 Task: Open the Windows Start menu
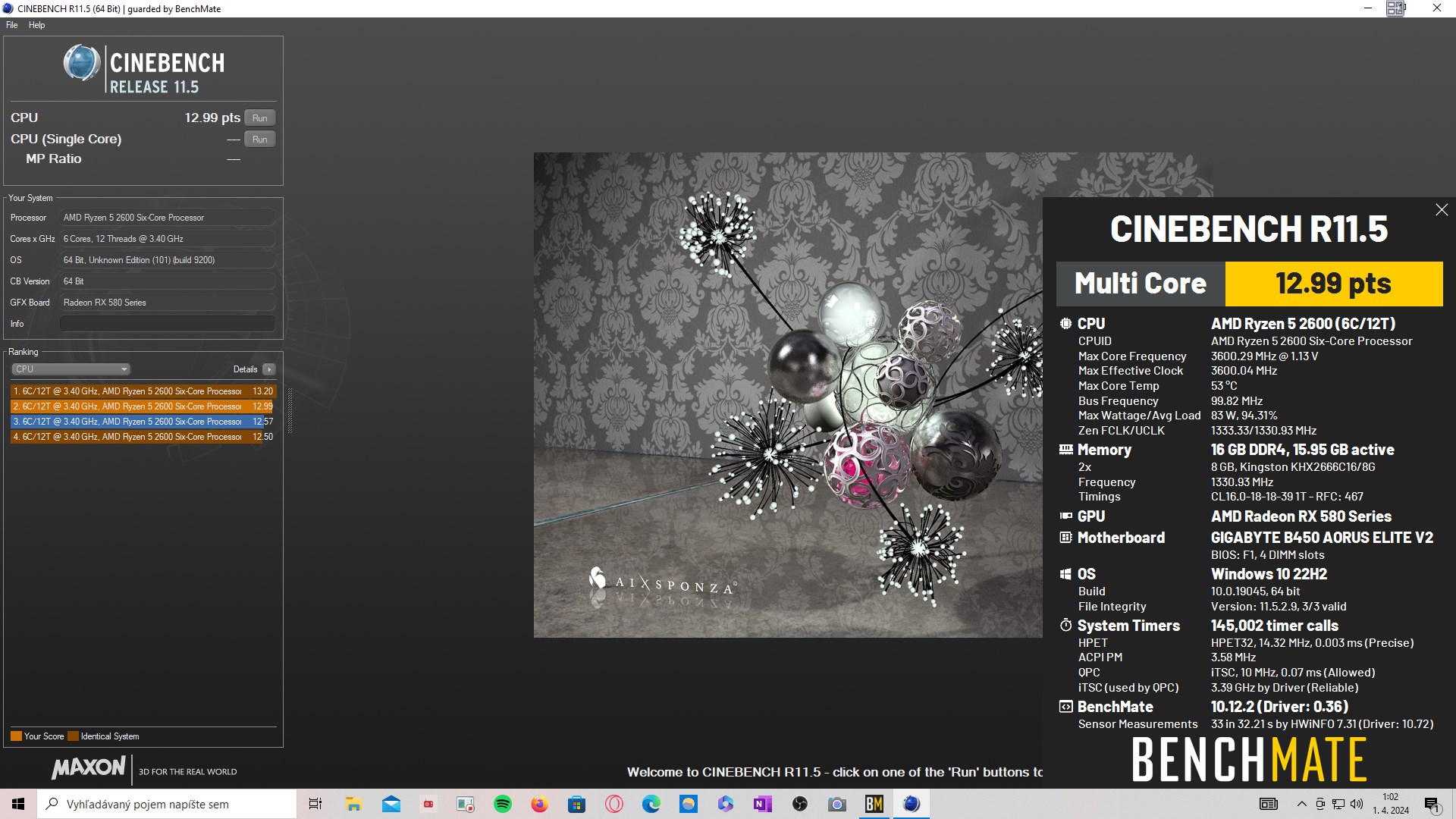pyautogui.click(x=18, y=804)
